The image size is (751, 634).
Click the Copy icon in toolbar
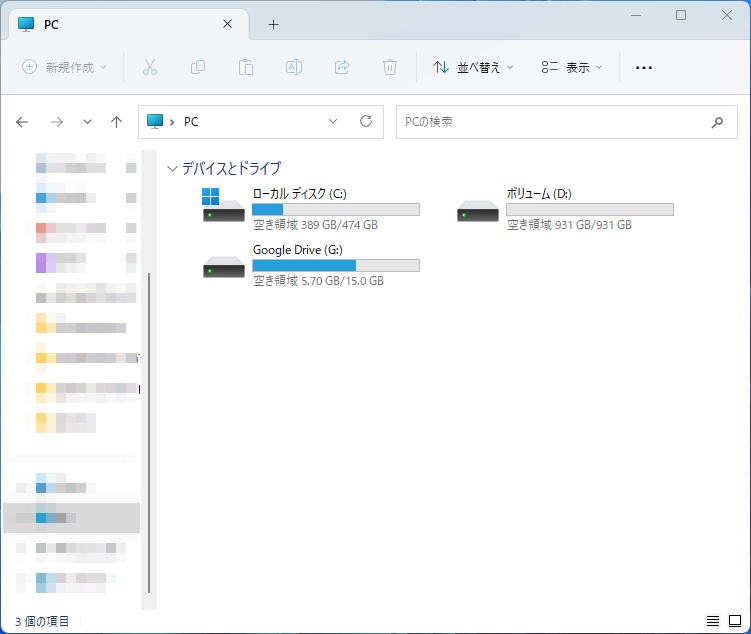coord(198,67)
